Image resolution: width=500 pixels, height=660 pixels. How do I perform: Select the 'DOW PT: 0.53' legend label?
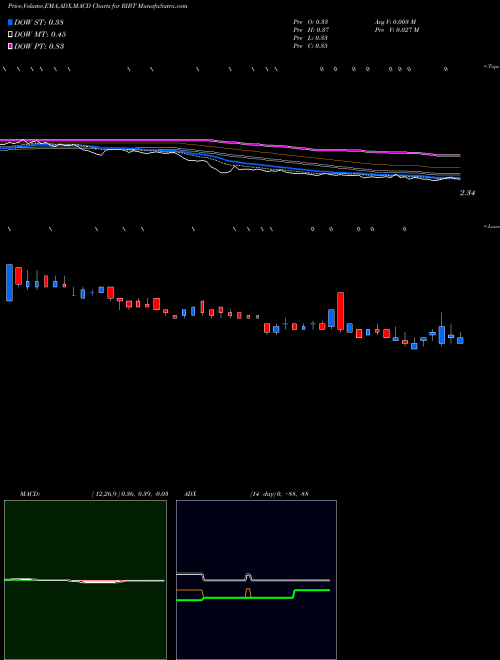39,46
